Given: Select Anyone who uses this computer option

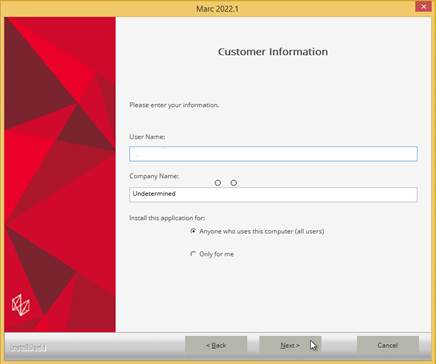Looking at the screenshot, I should coord(193,231).
